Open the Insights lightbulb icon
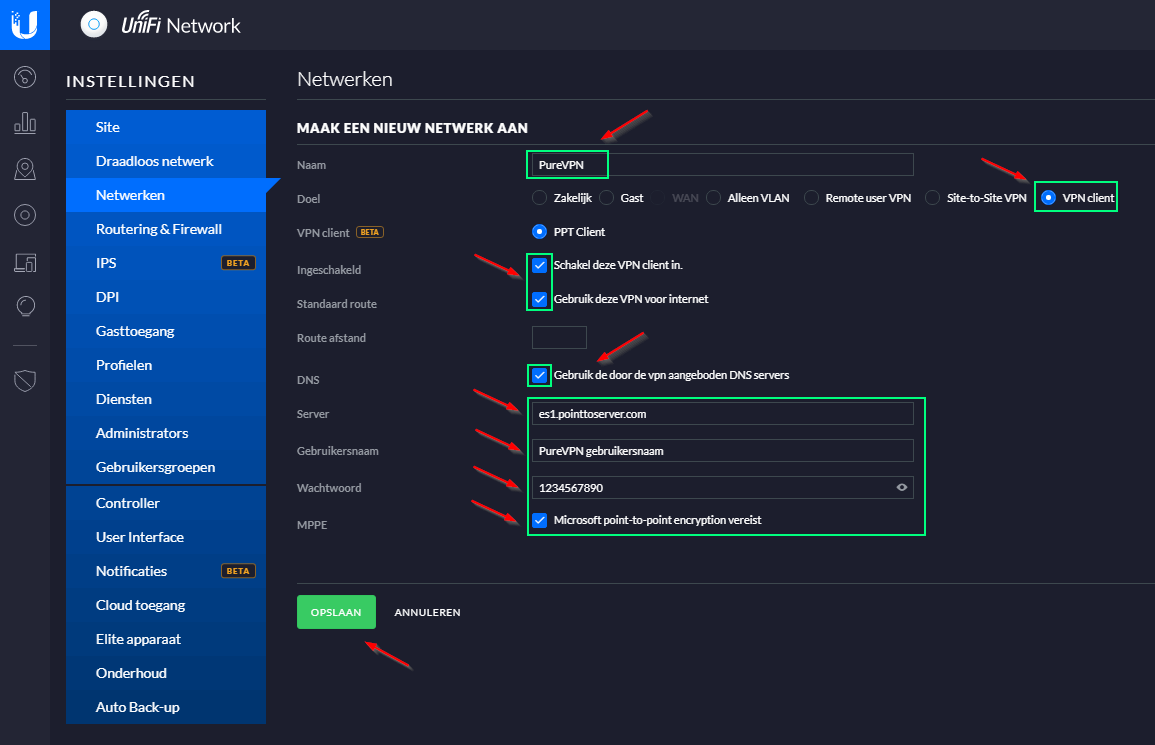This screenshot has width=1155, height=745. (25, 307)
